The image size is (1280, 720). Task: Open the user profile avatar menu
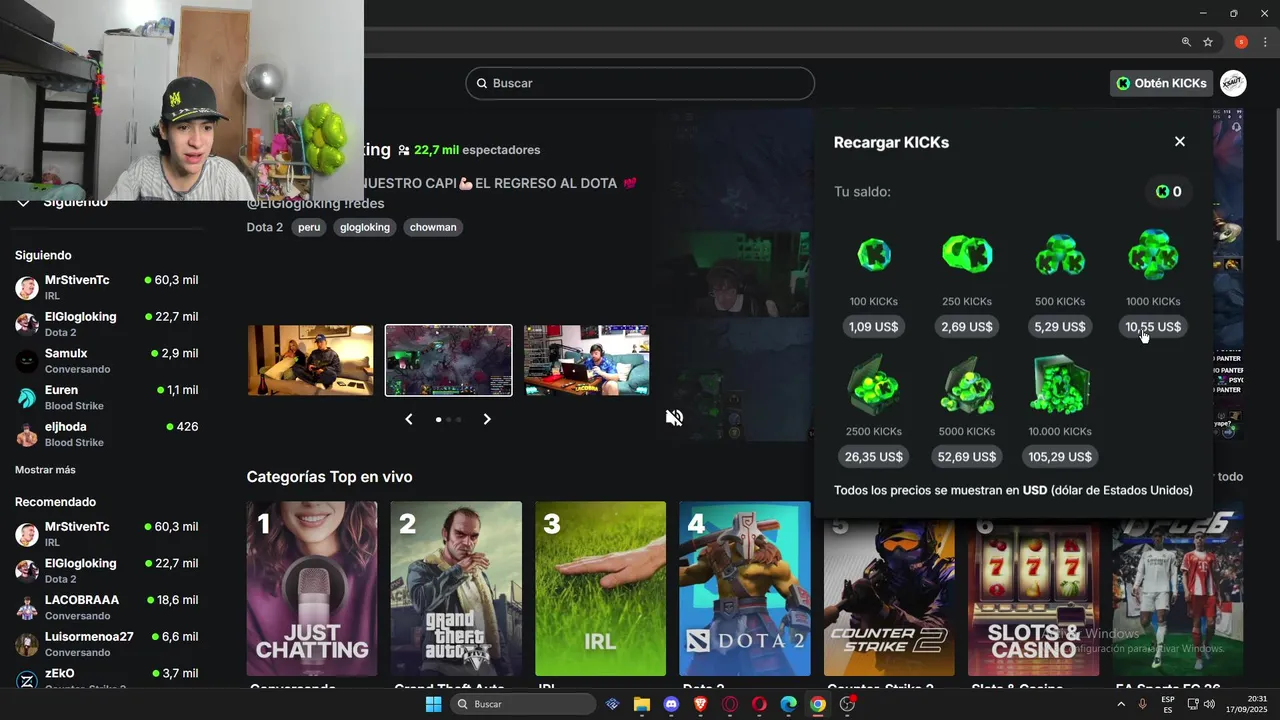(x=1233, y=83)
